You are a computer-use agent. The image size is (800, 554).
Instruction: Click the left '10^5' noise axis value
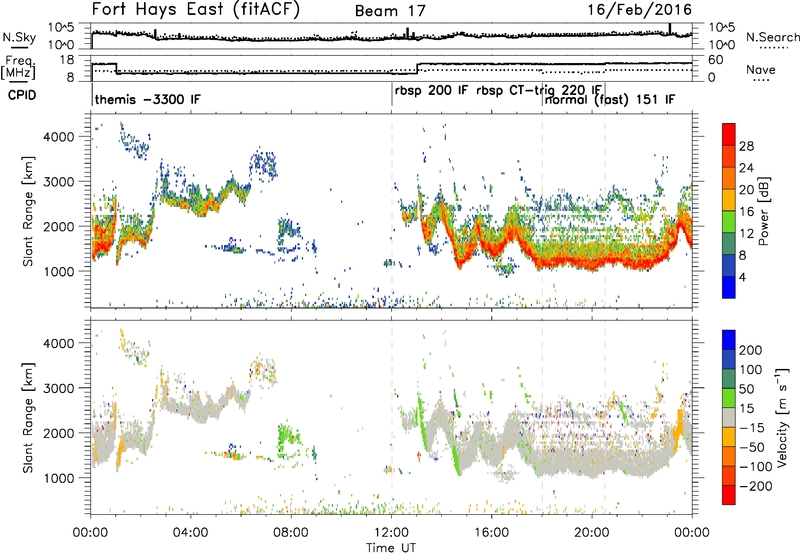pos(61,28)
